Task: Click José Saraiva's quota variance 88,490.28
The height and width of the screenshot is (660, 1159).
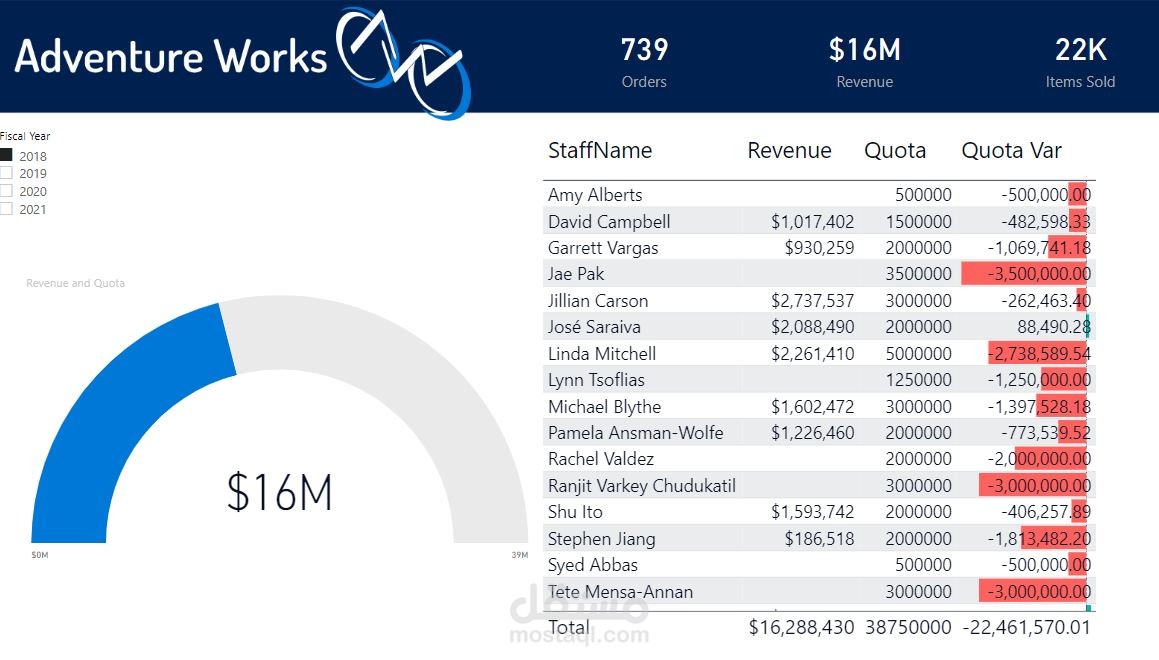Action: pos(1053,327)
